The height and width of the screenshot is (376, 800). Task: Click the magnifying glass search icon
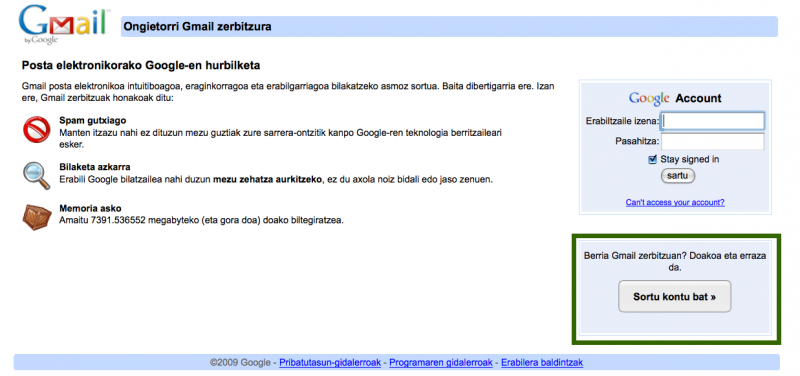click(36, 175)
